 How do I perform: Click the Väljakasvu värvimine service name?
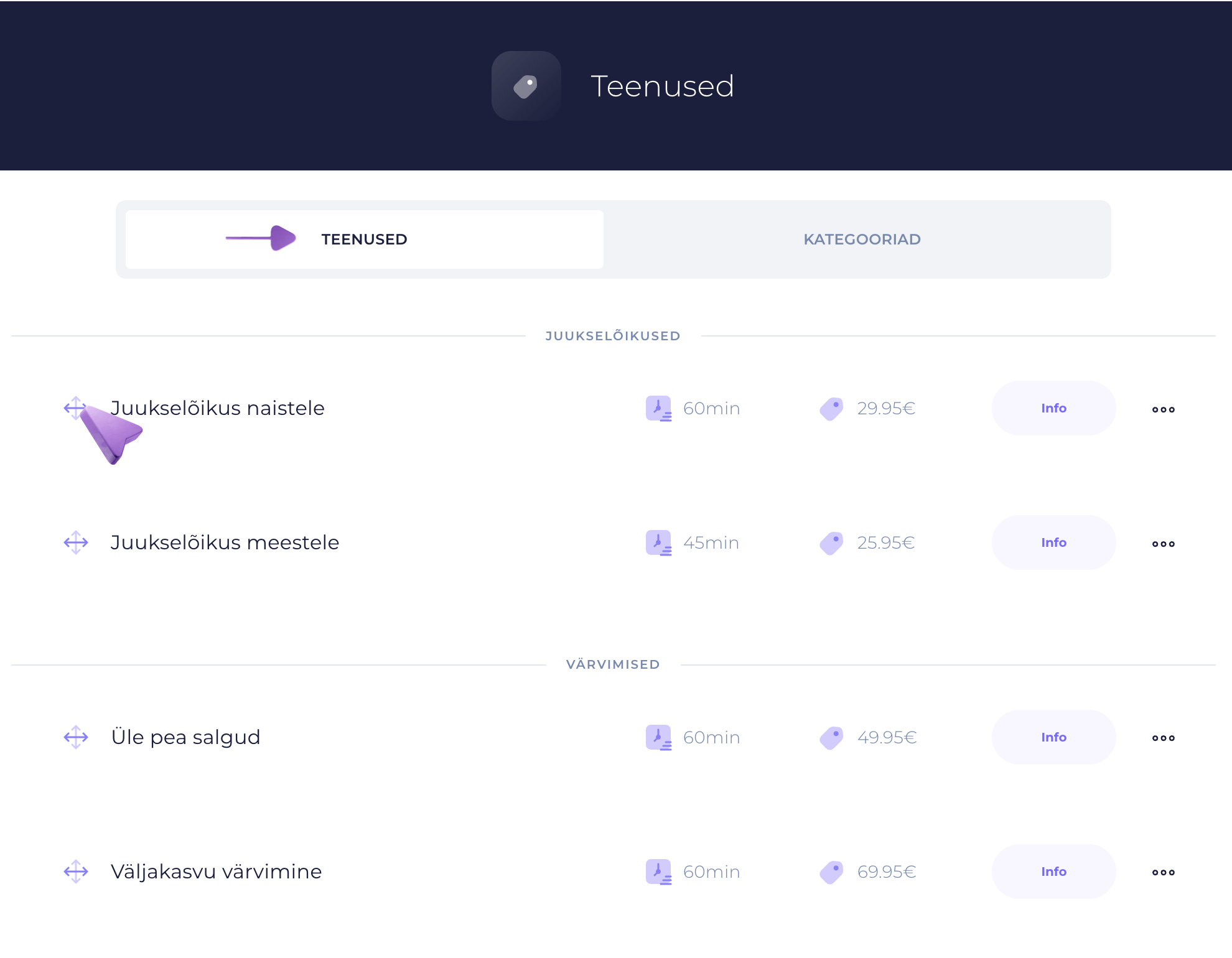pyautogui.click(x=216, y=872)
